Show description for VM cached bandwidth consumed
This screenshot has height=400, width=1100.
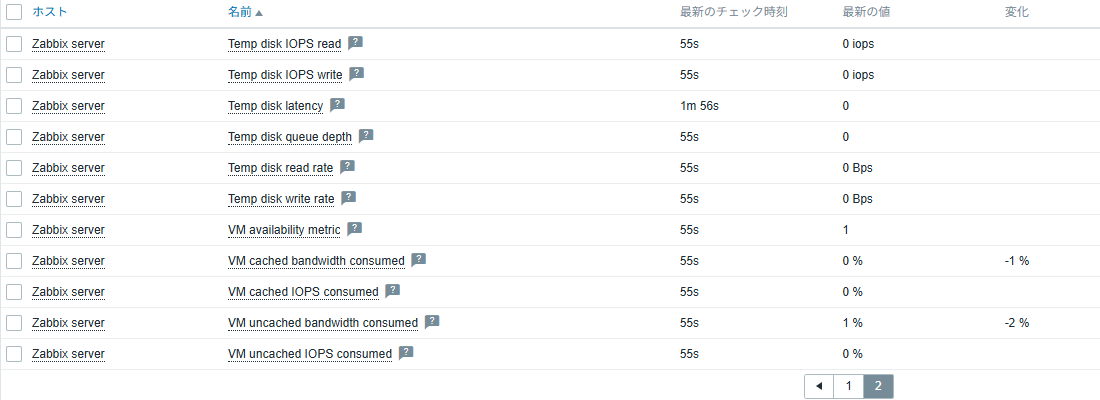[418, 260]
